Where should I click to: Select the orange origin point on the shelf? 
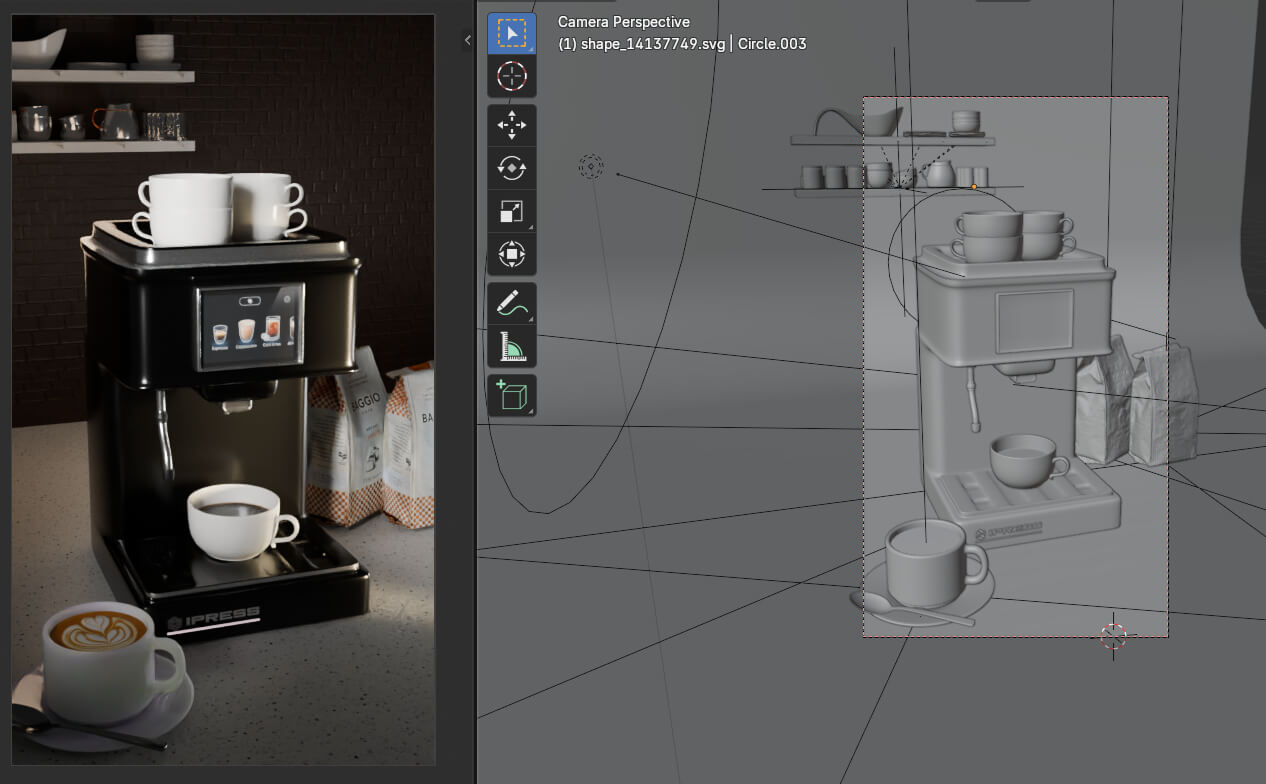[x=974, y=186]
